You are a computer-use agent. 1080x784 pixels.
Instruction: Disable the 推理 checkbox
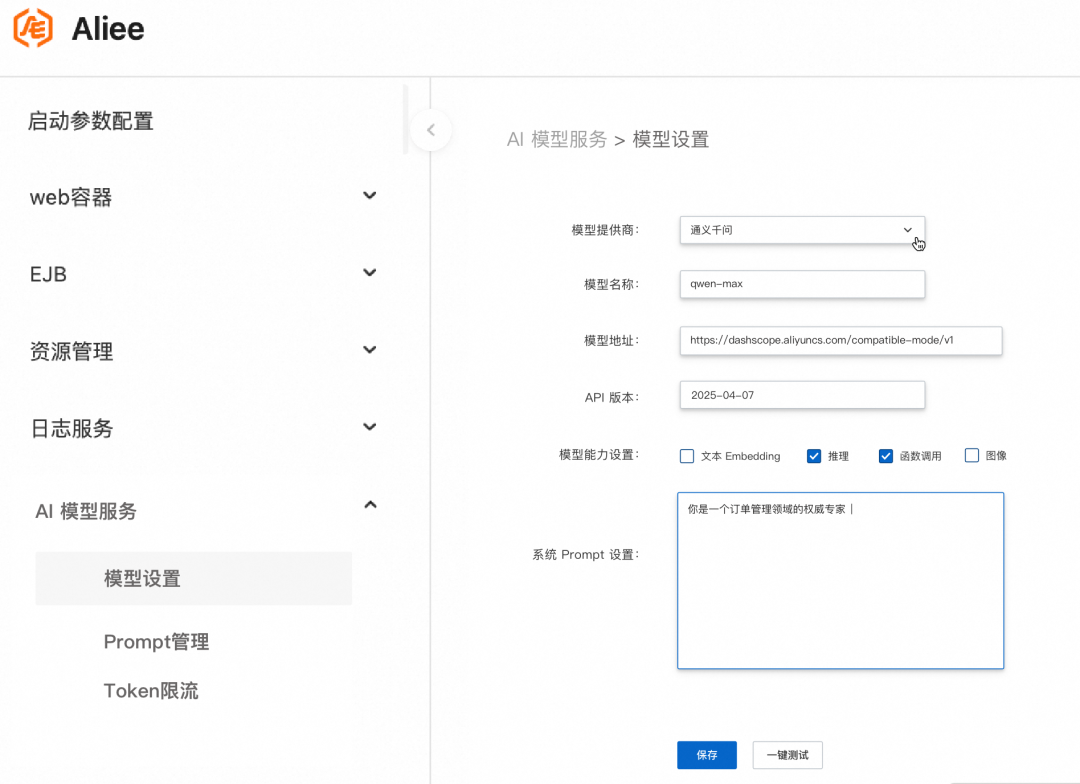click(x=814, y=455)
